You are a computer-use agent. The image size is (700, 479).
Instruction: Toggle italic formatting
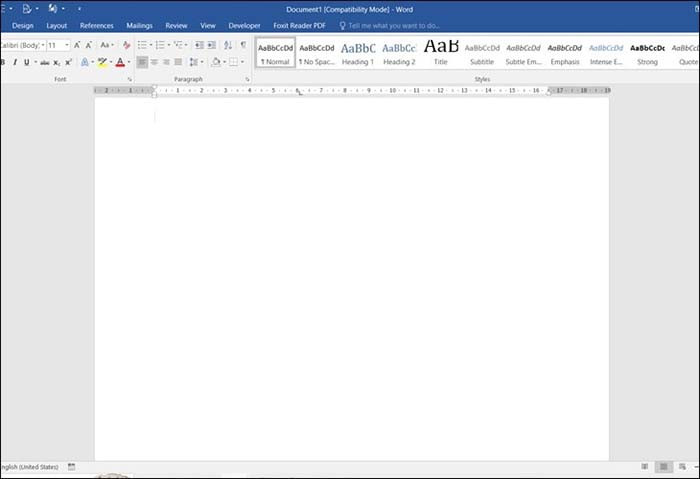tap(15, 62)
